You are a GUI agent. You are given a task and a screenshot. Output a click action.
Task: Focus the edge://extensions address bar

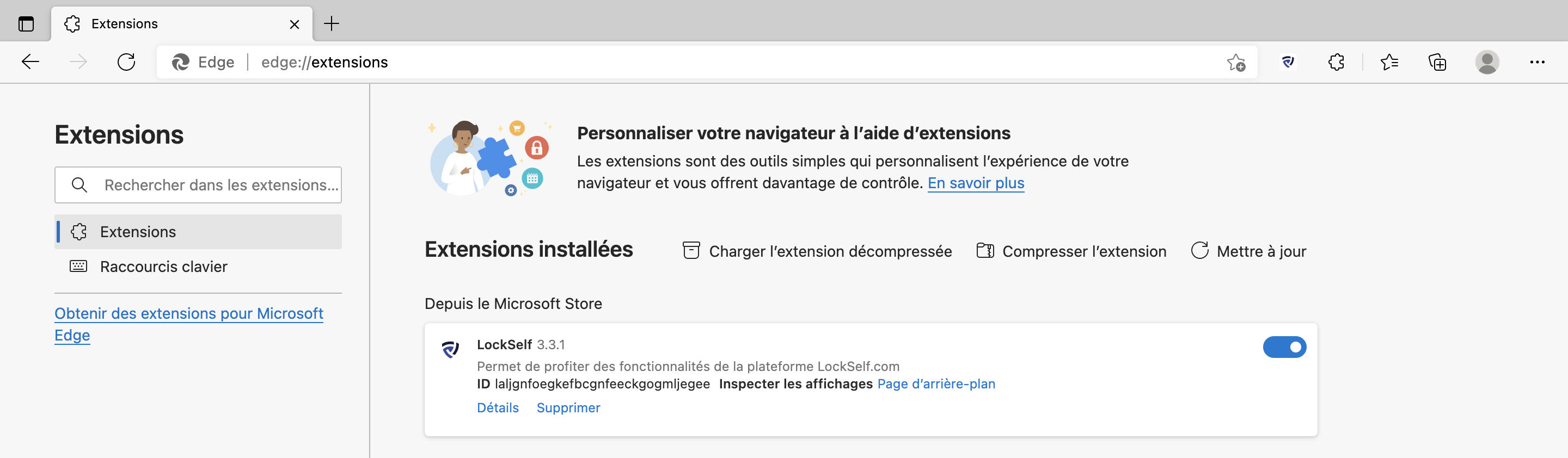click(706, 62)
